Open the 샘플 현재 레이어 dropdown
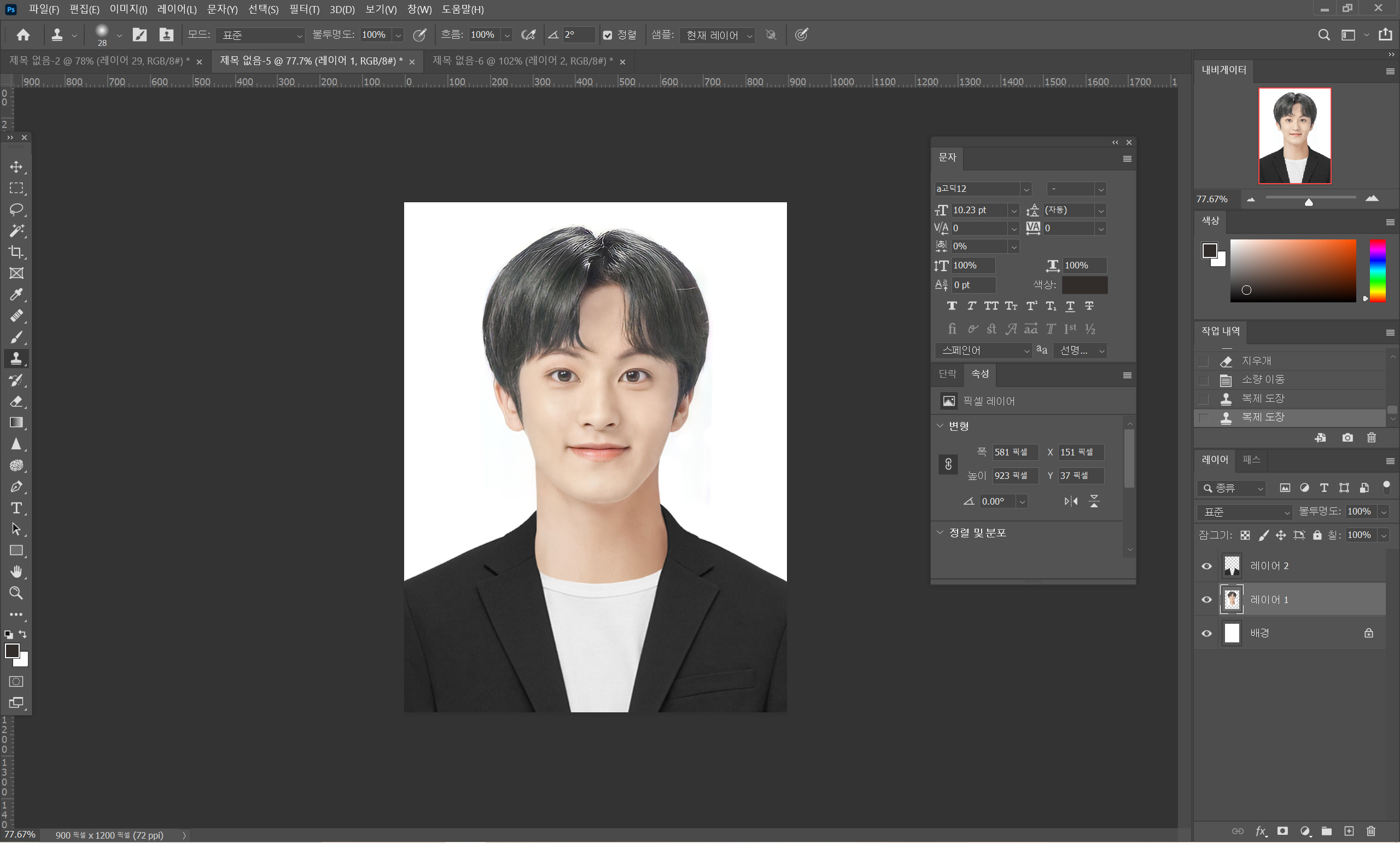The width and height of the screenshot is (1400, 843). click(717, 35)
